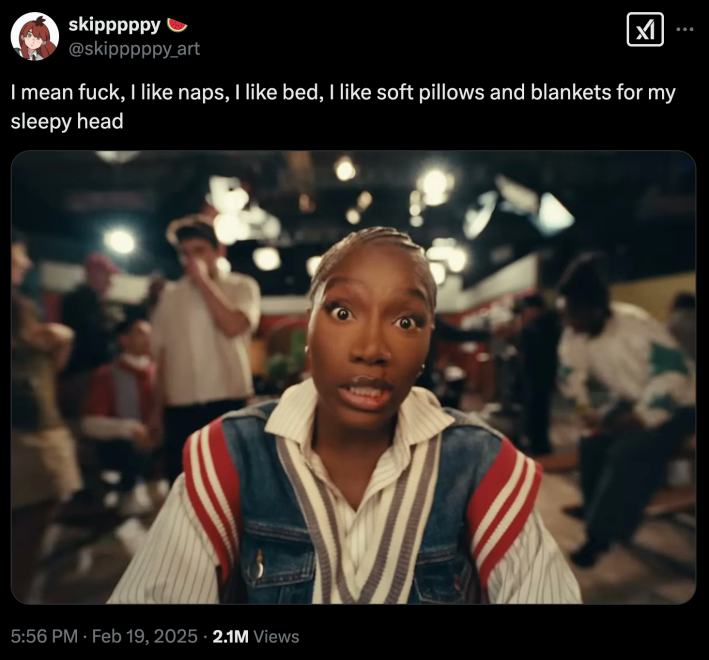Click the watermelon emoji beside the username
Screen dimensions: 709x660
coord(177,25)
